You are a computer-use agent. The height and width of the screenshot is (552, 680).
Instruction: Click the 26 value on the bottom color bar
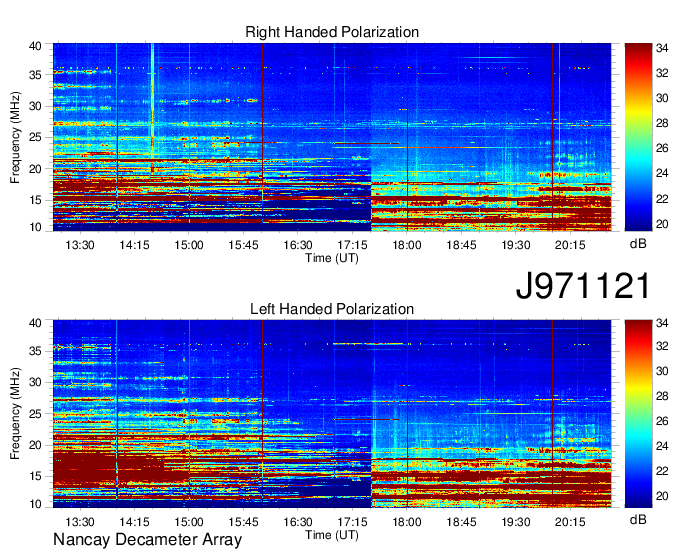[662, 421]
